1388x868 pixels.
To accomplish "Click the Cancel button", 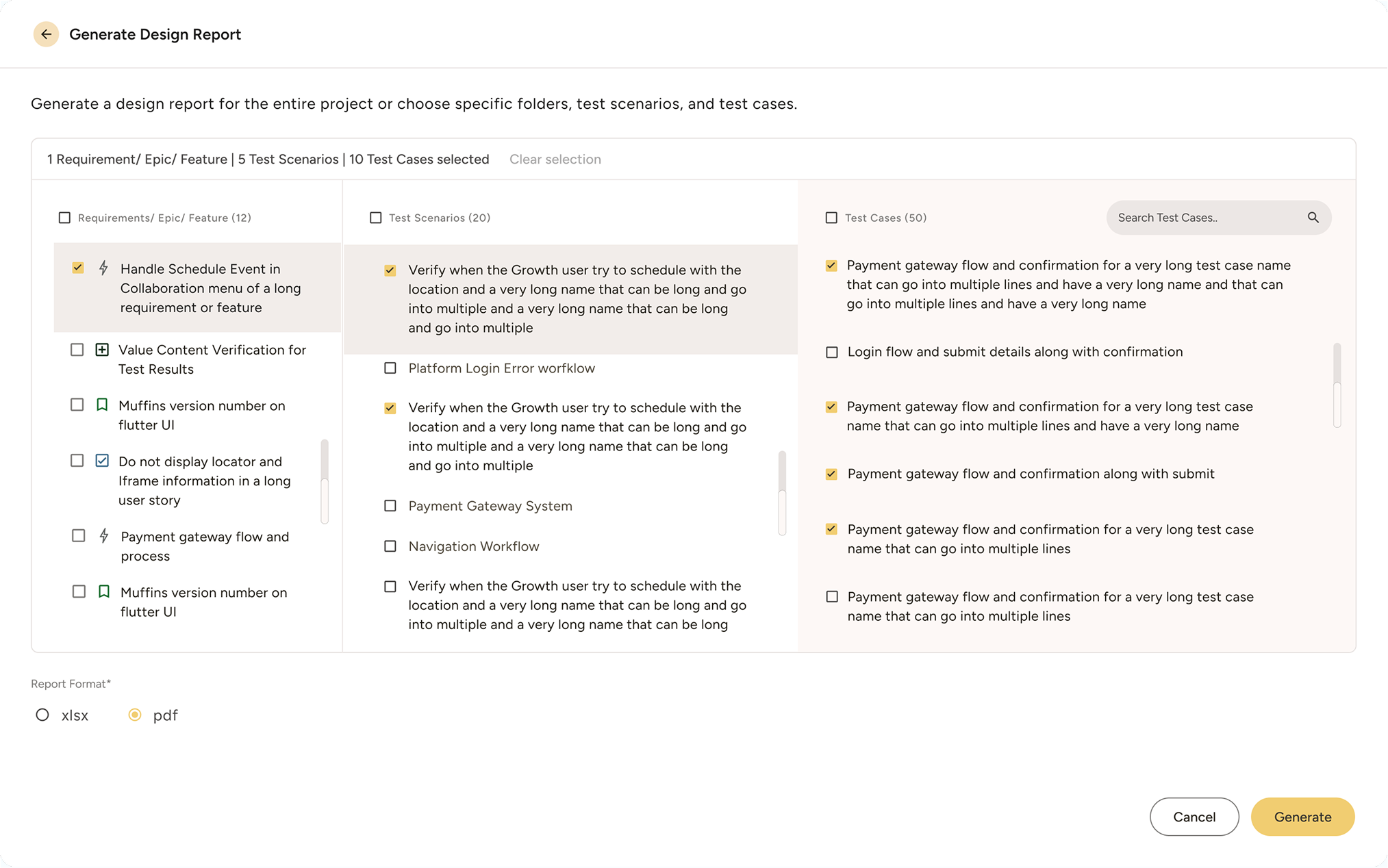I will pos(1194,817).
